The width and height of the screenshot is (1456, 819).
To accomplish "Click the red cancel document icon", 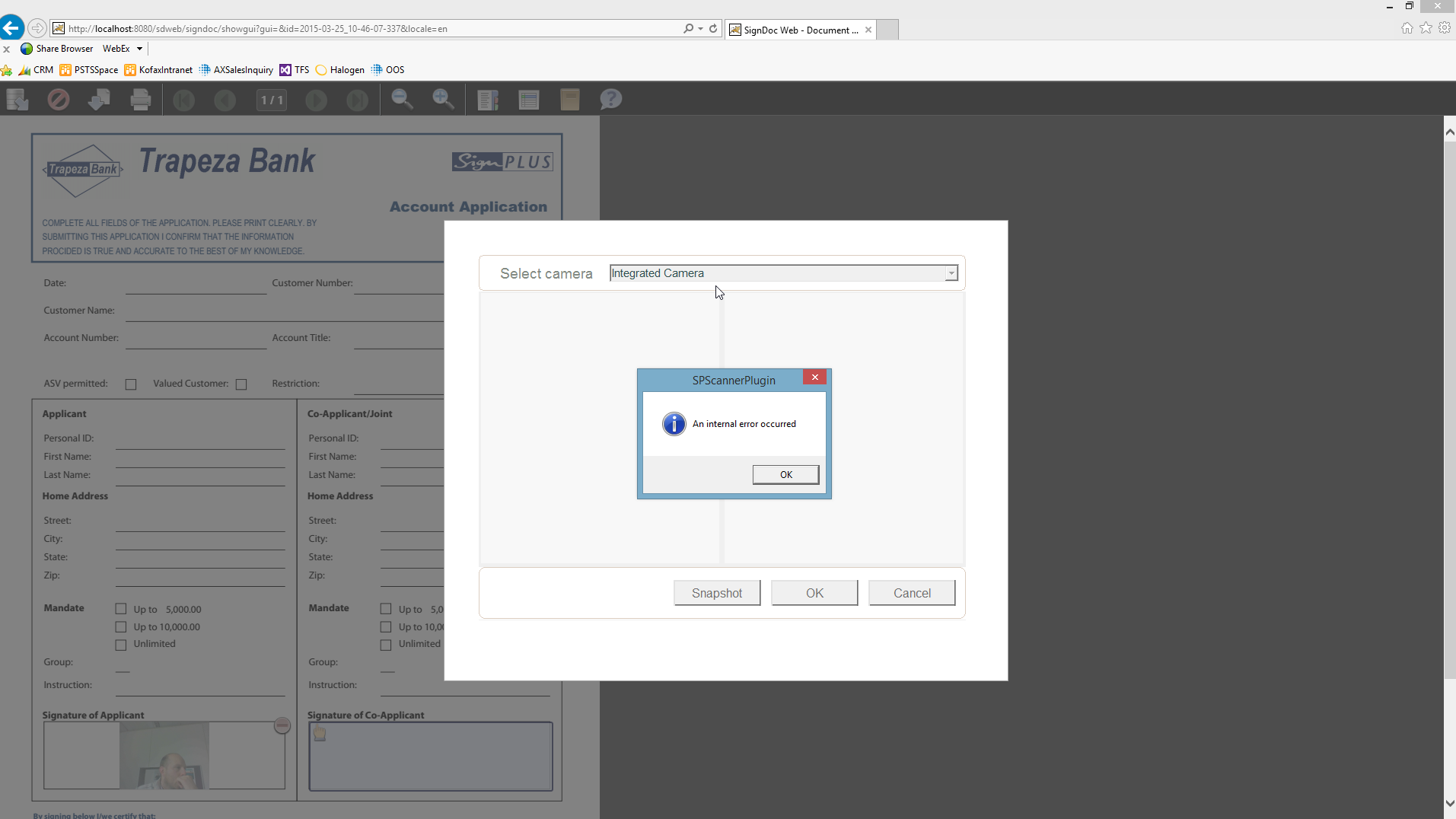I will point(59,100).
